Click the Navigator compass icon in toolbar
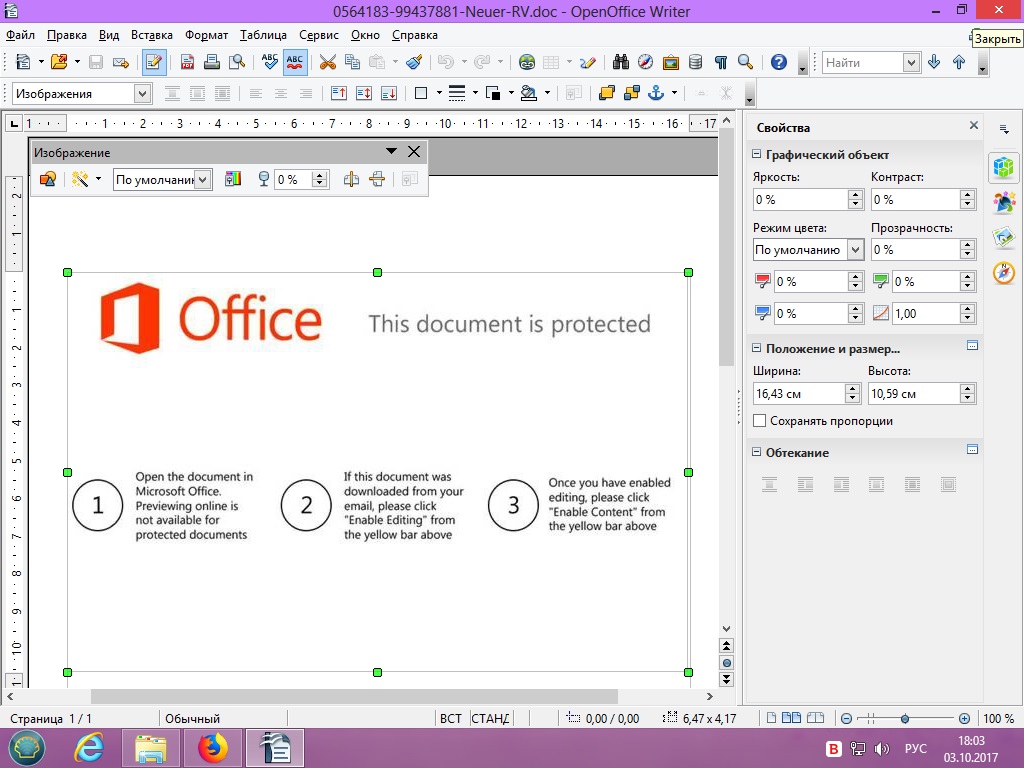Image resolution: width=1024 pixels, height=768 pixels. click(645, 62)
